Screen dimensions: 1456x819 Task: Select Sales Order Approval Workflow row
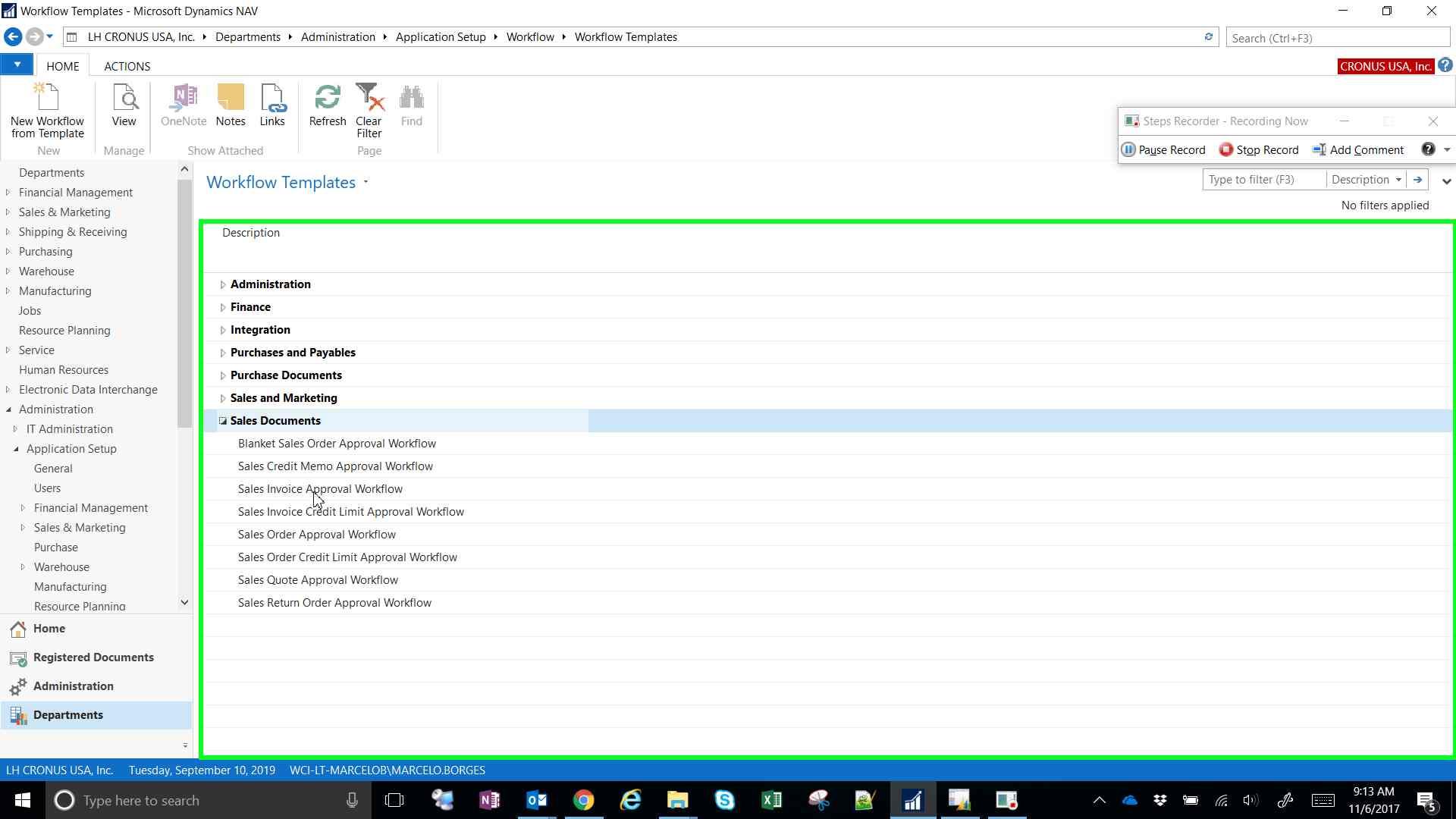pyautogui.click(x=316, y=535)
